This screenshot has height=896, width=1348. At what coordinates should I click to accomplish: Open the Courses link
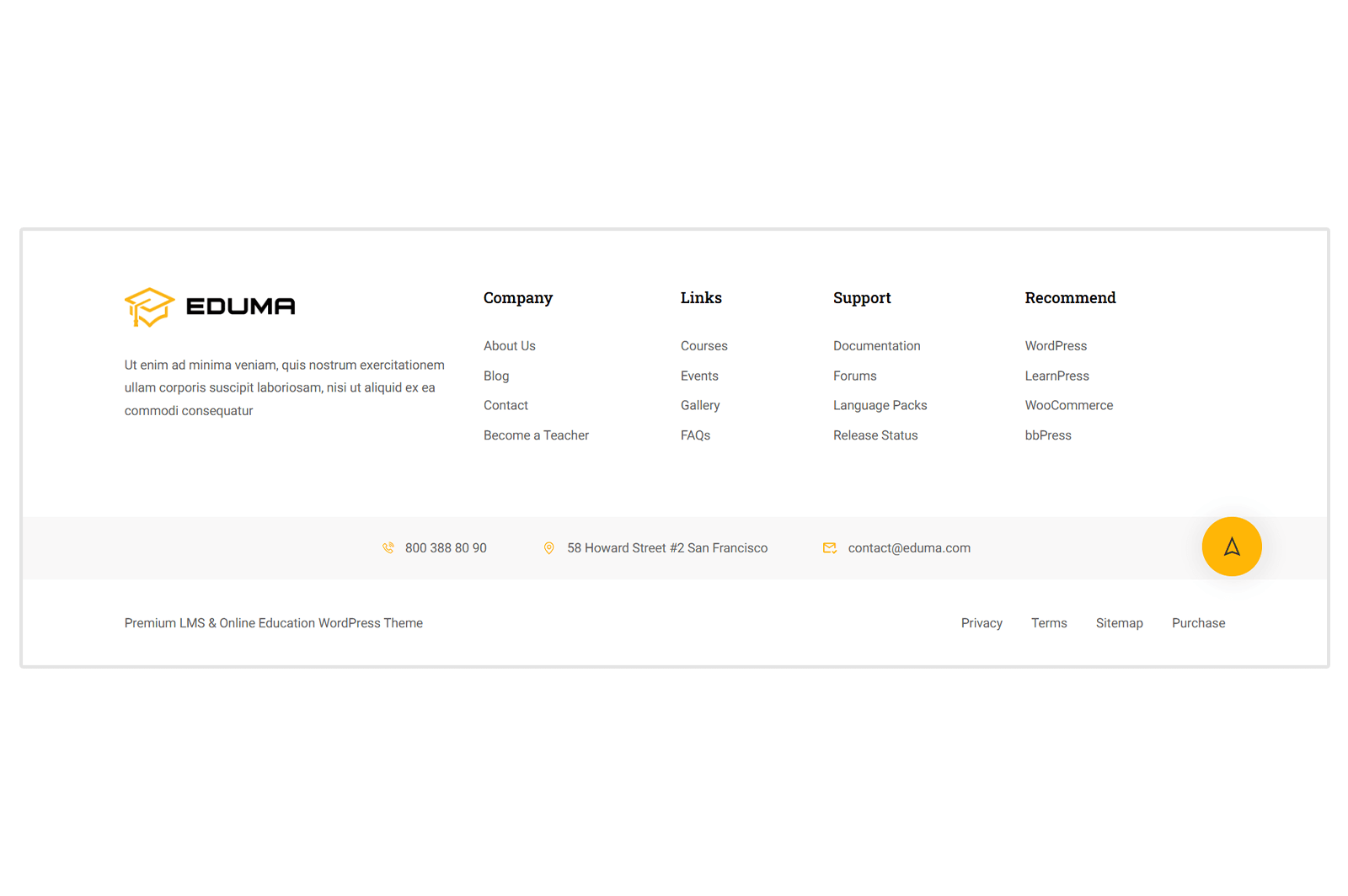(x=704, y=346)
